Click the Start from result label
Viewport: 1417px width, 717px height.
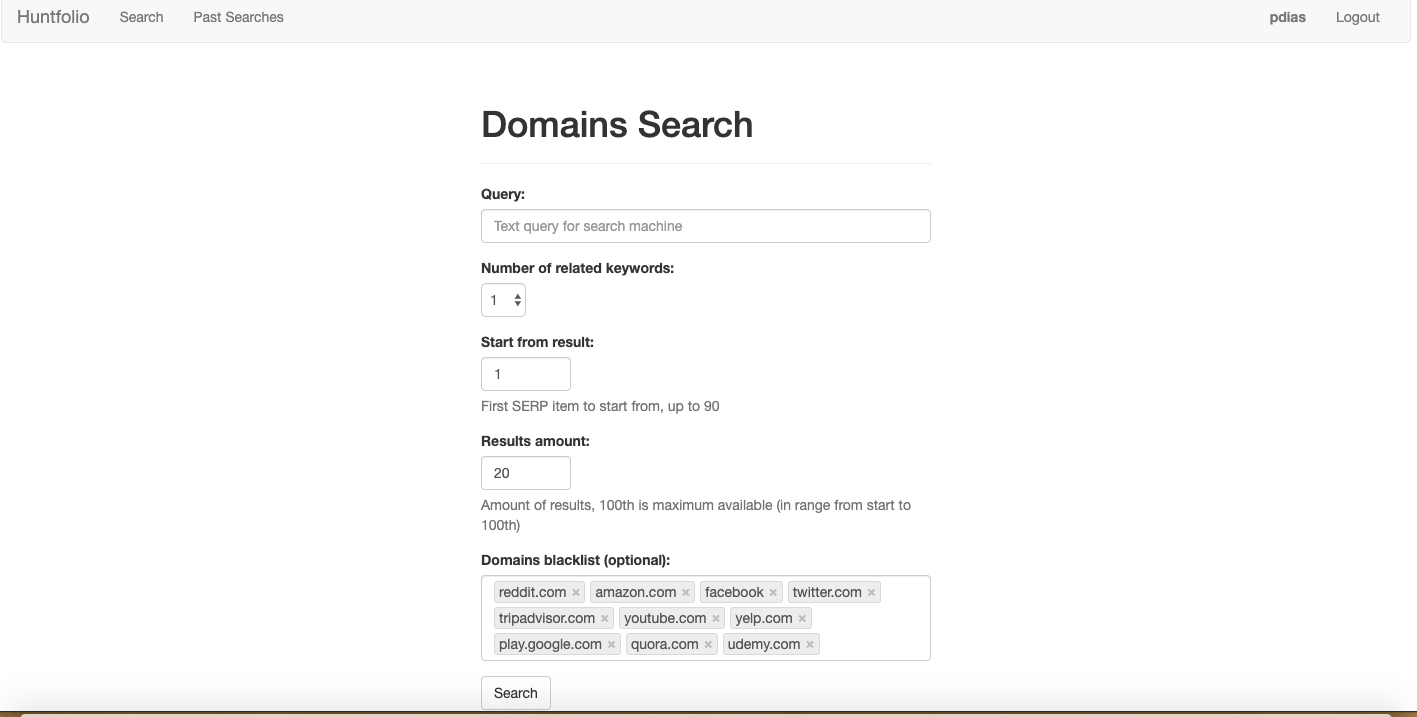537,342
